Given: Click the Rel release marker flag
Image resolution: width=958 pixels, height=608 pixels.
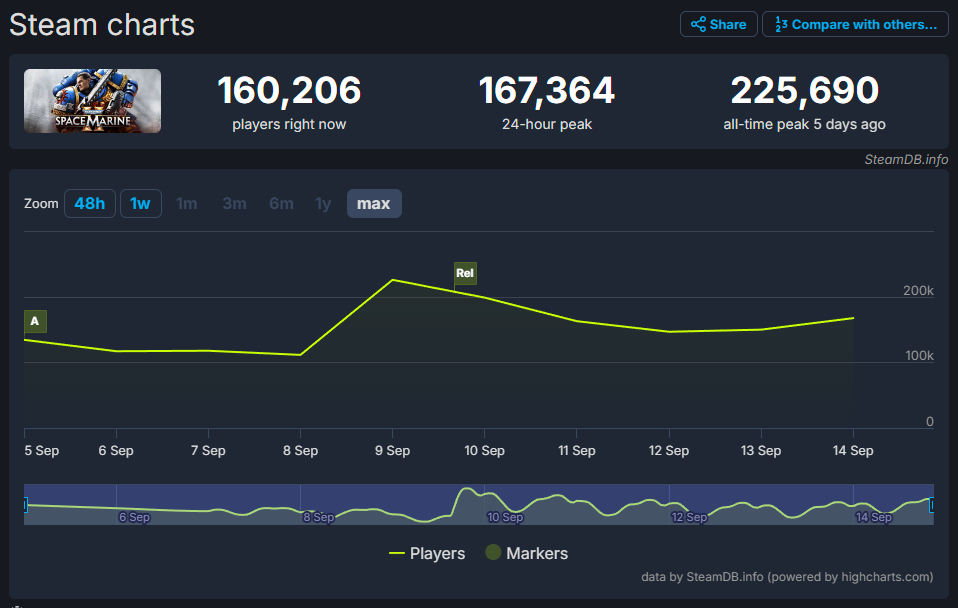Looking at the screenshot, I should click(465, 273).
